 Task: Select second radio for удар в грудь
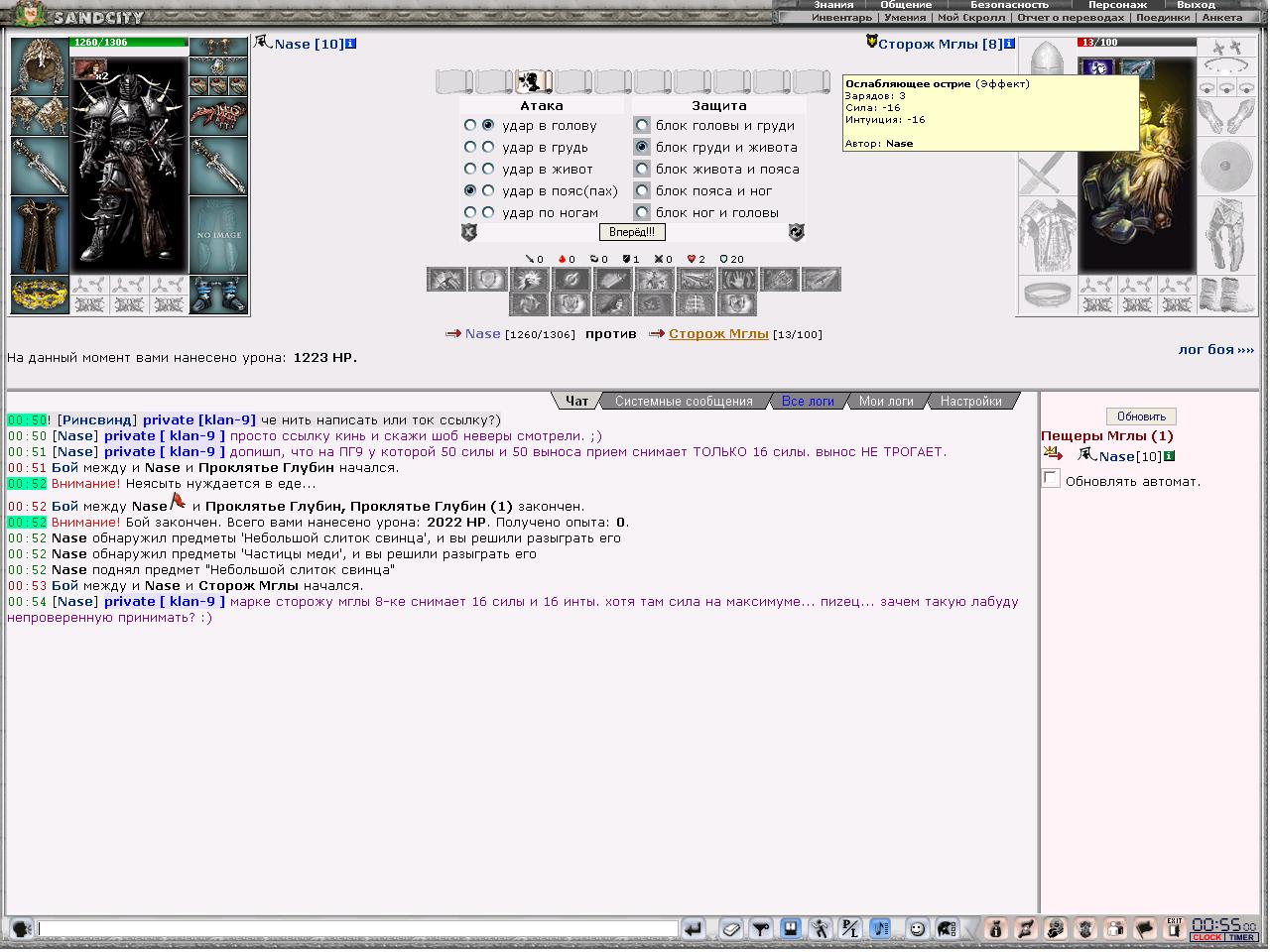click(x=488, y=148)
